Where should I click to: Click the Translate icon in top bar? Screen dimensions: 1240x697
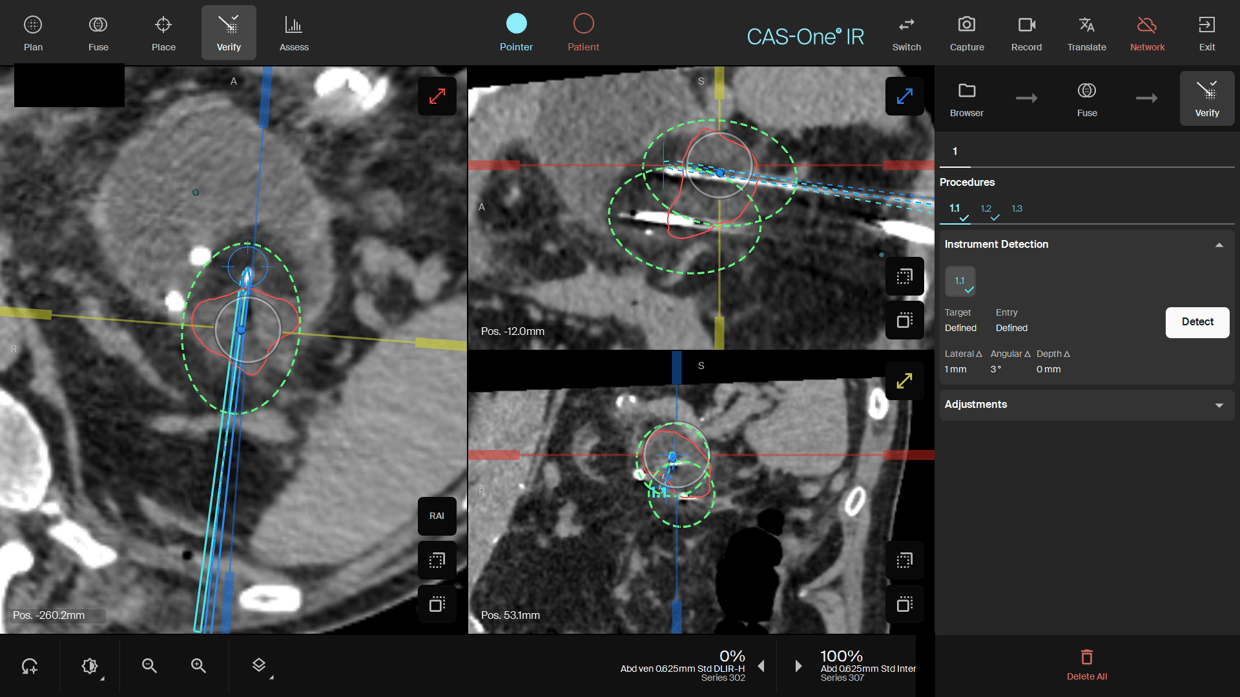click(x=1086, y=33)
